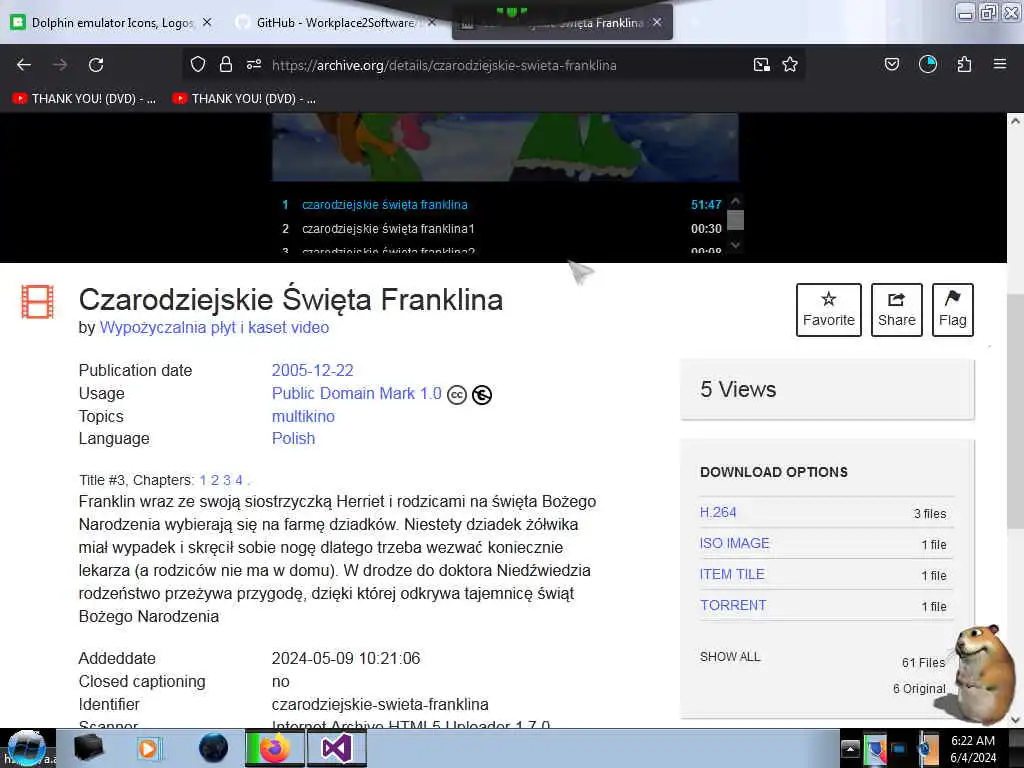Switch to Firefox in the taskbar
Screen dimensions: 1024x768
(274, 748)
